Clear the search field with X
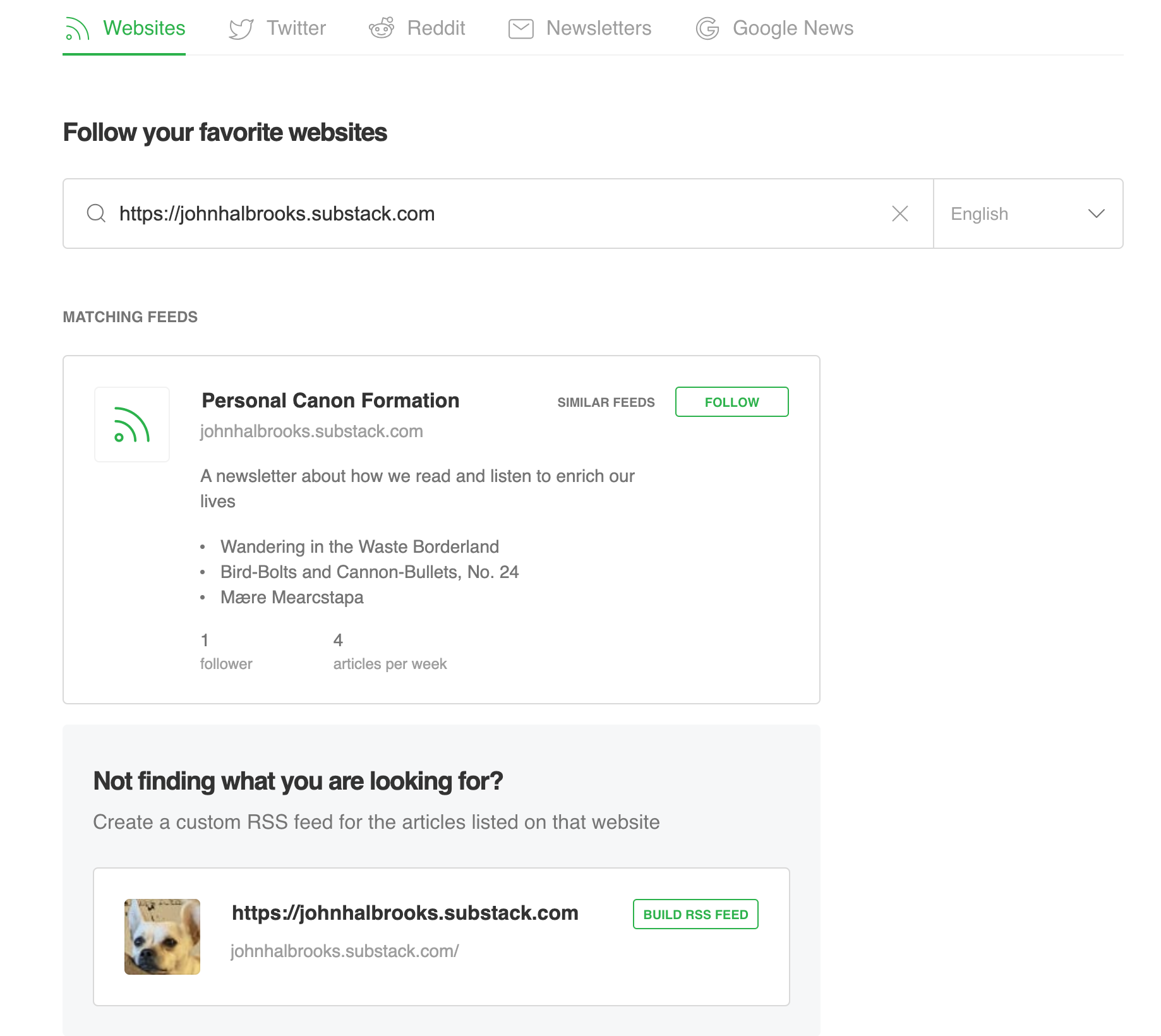Viewport: 1161px width, 1036px height. tap(900, 214)
